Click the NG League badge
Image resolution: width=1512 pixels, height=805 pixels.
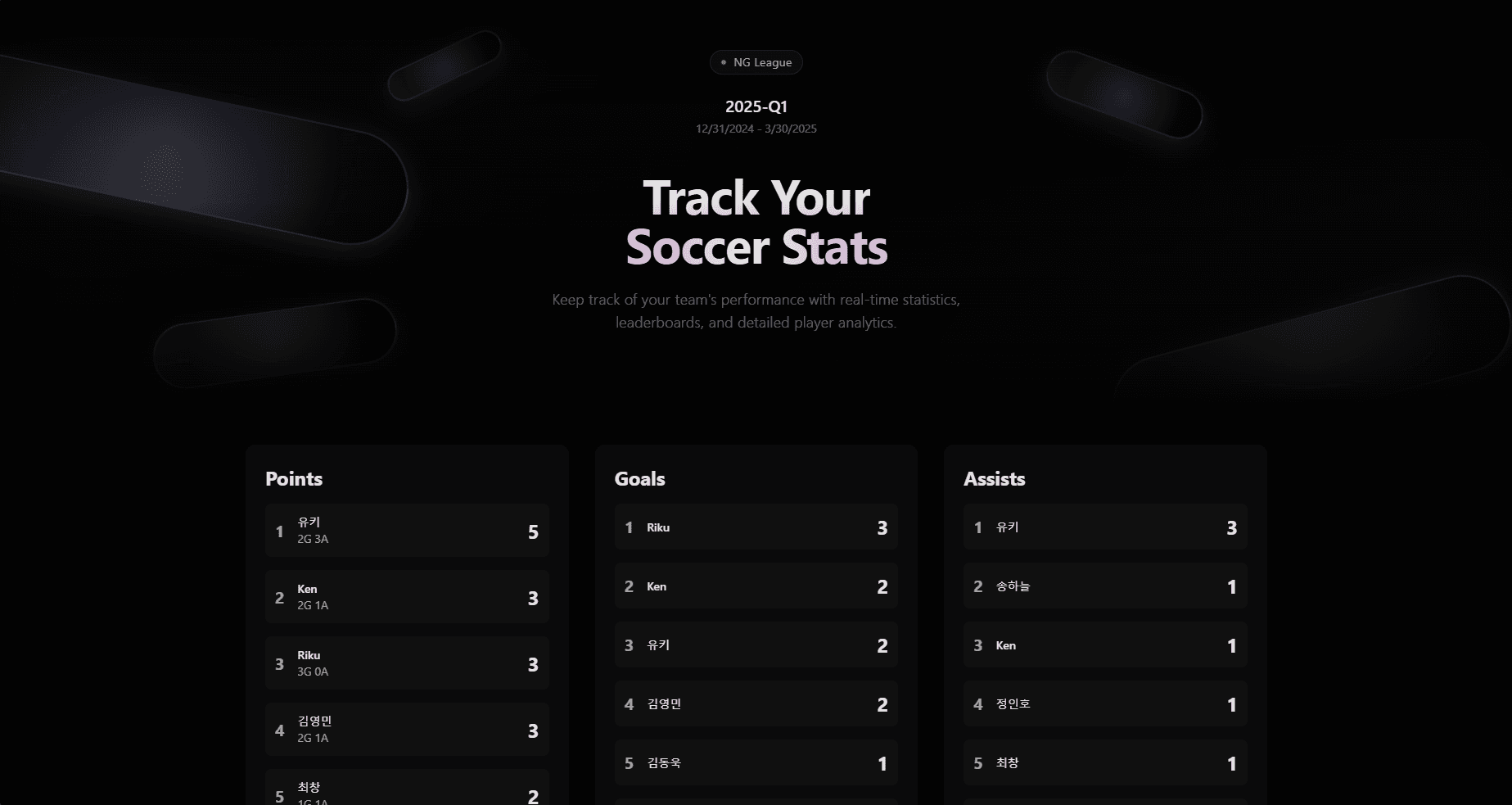pyautogui.click(x=755, y=62)
